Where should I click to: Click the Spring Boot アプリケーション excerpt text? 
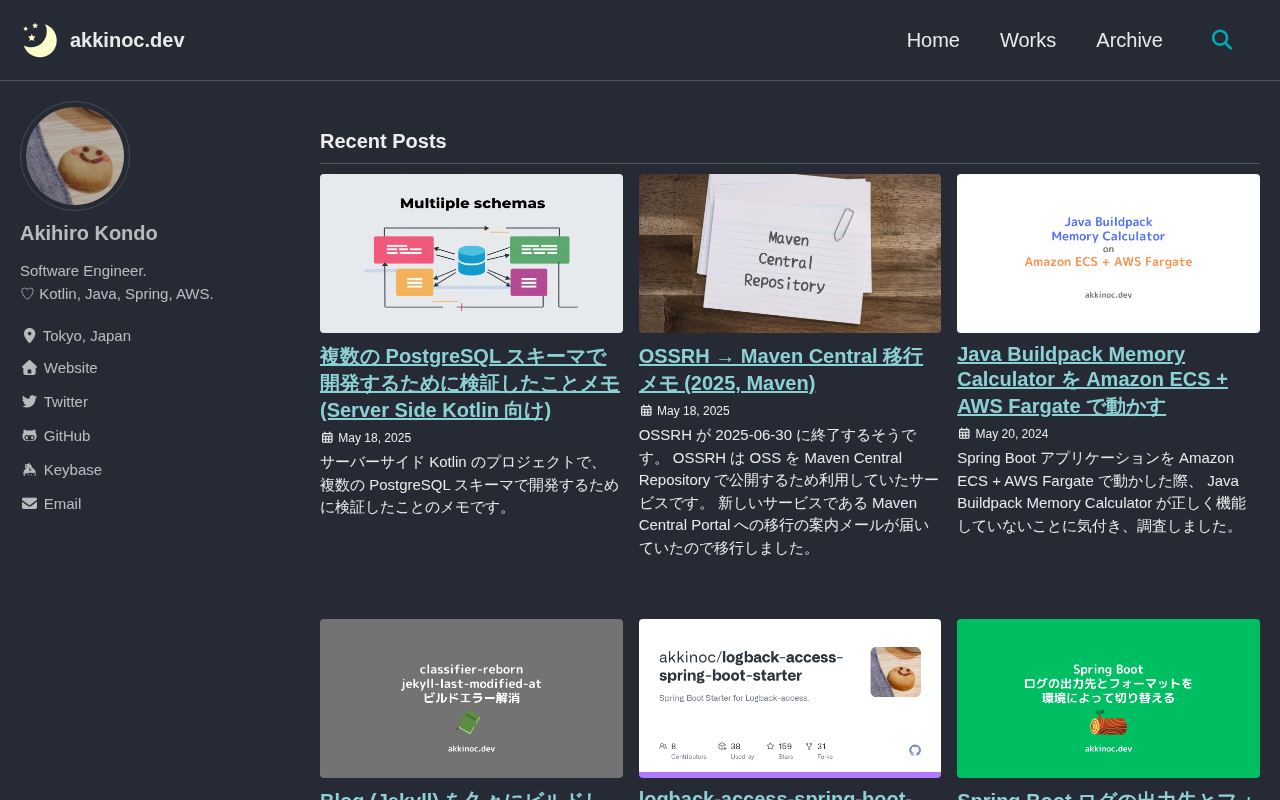pyautogui.click(x=1102, y=491)
